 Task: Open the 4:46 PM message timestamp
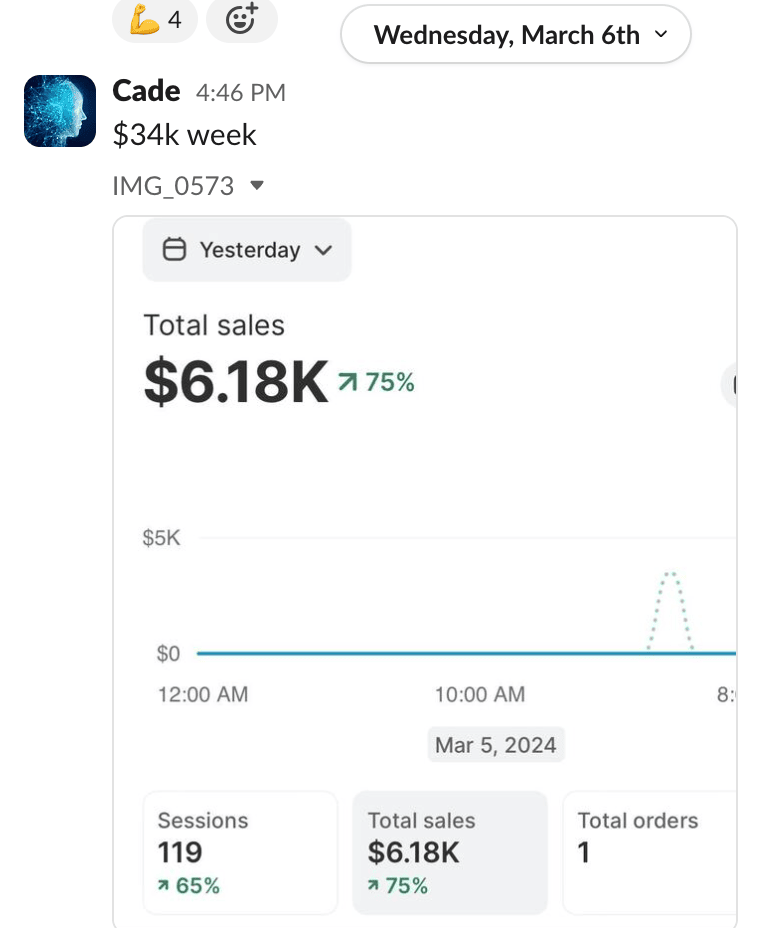click(241, 93)
